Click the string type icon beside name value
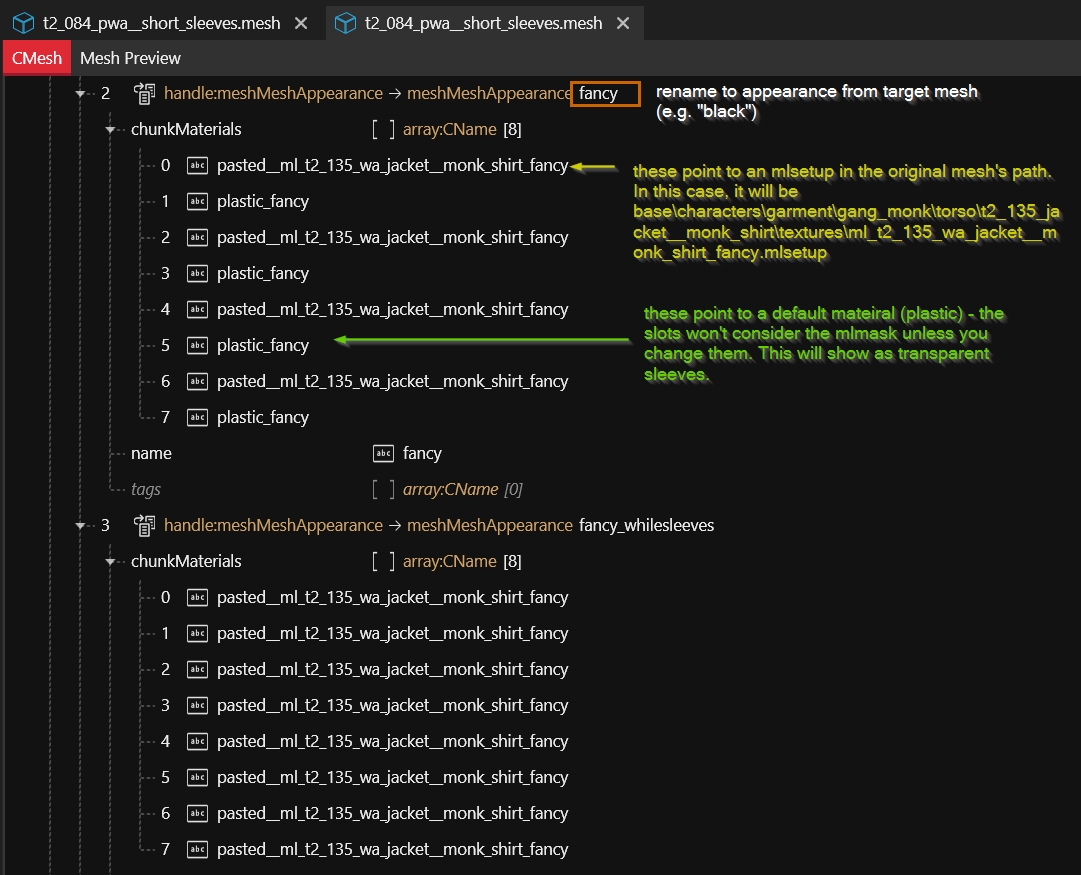 click(x=382, y=453)
